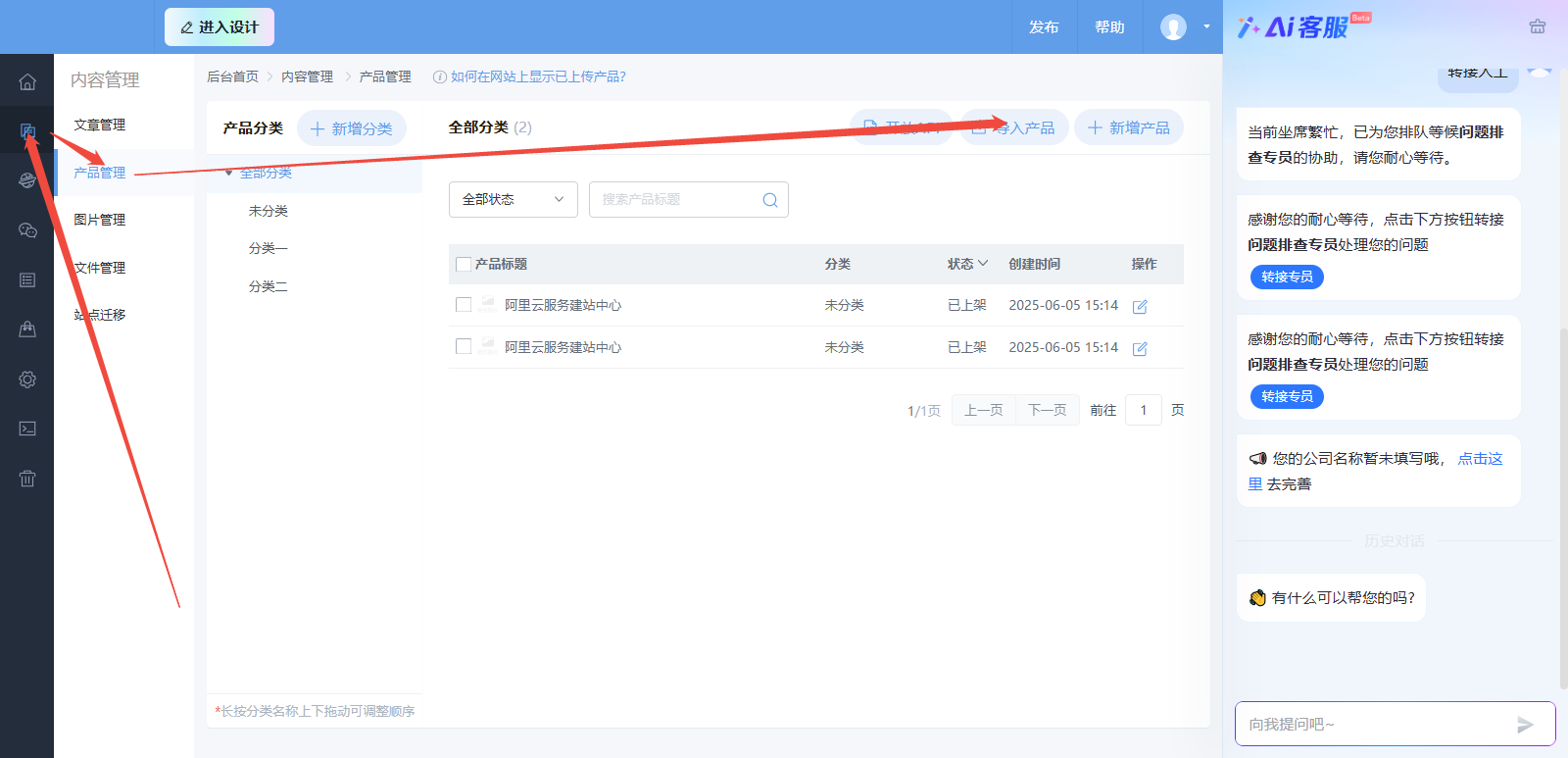Screen dimensions: 1568x758
Task: Click the home icon in left sidebar
Action: pyautogui.click(x=27, y=82)
